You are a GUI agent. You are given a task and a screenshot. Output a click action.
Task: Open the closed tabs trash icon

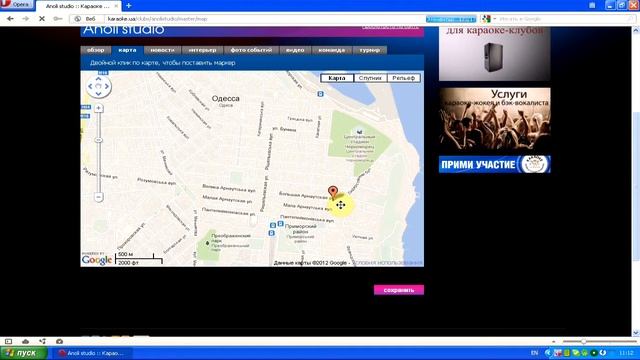click(x=592, y=5)
